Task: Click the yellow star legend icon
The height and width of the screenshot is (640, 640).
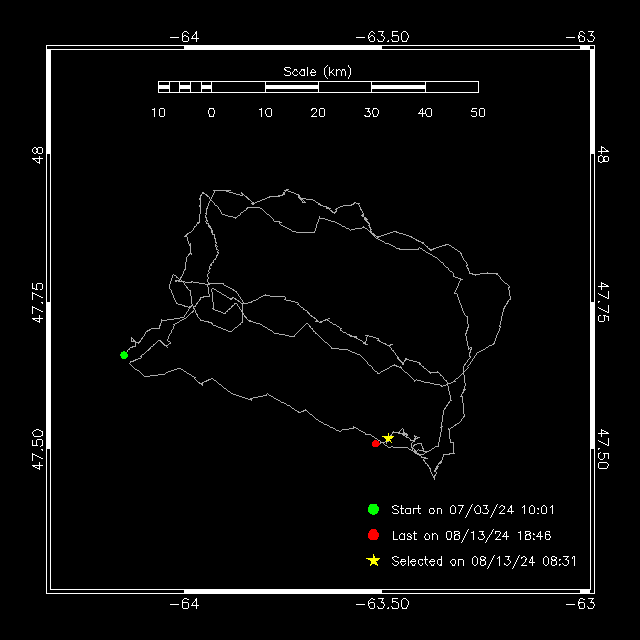Action: (x=373, y=560)
